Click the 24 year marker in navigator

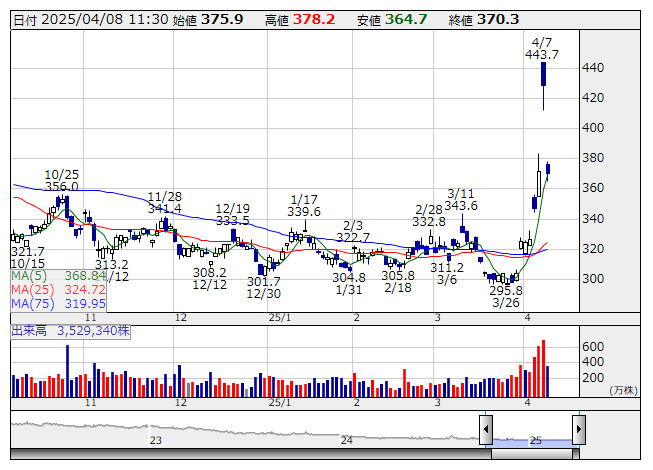point(347,440)
